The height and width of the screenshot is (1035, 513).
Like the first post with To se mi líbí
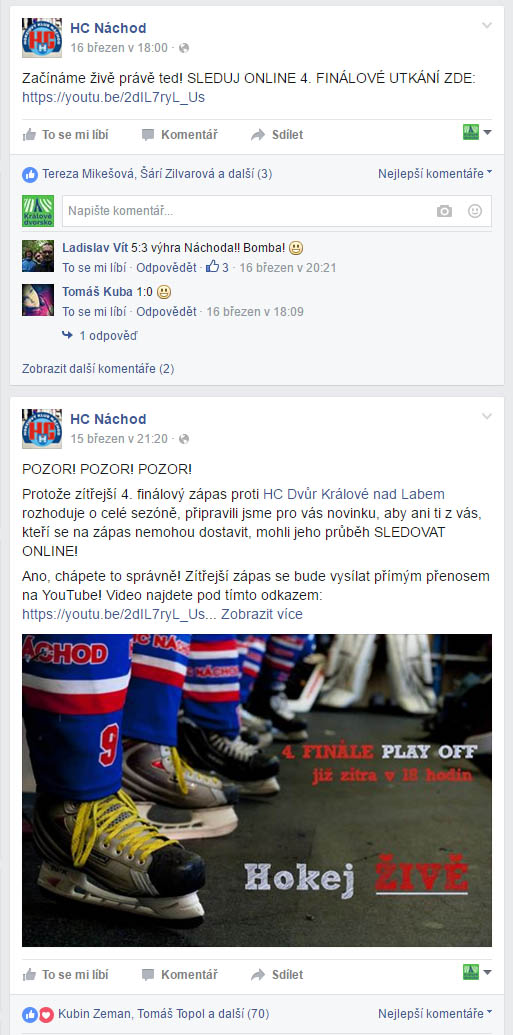pyautogui.click(x=65, y=135)
